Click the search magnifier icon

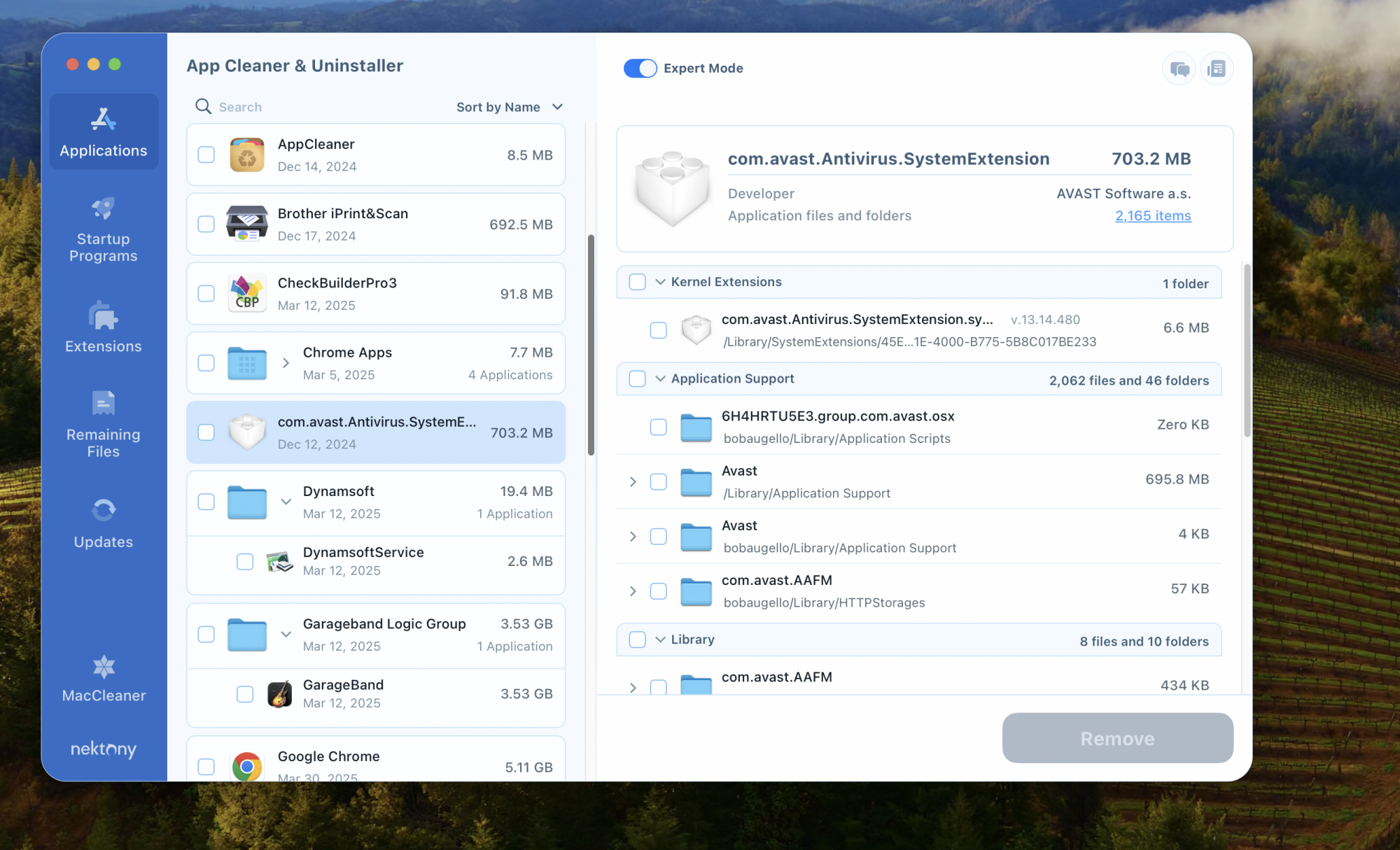coord(203,106)
